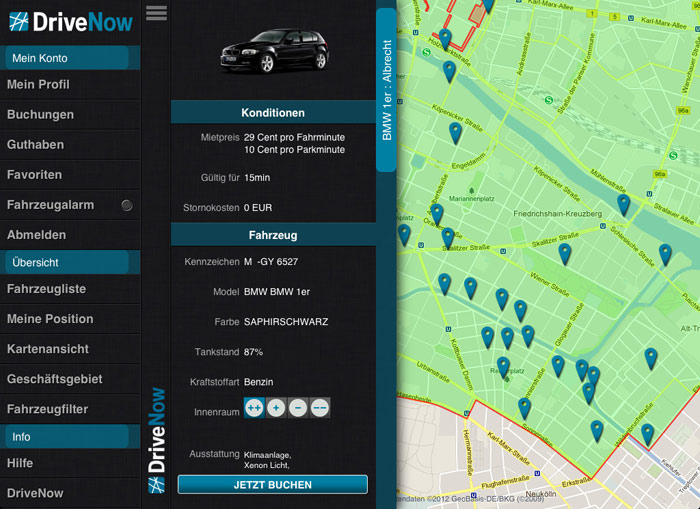This screenshot has width=700, height=509.
Task: Tap the black BMW car image
Action: [275, 50]
